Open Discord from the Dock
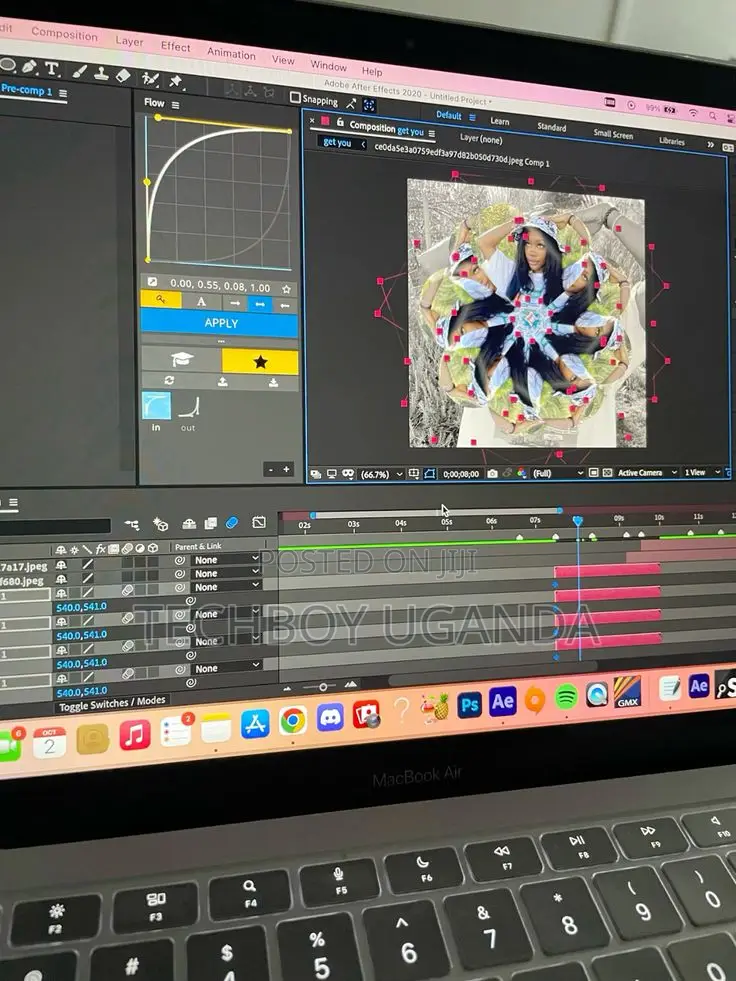The width and height of the screenshot is (736, 981). pos(330,718)
